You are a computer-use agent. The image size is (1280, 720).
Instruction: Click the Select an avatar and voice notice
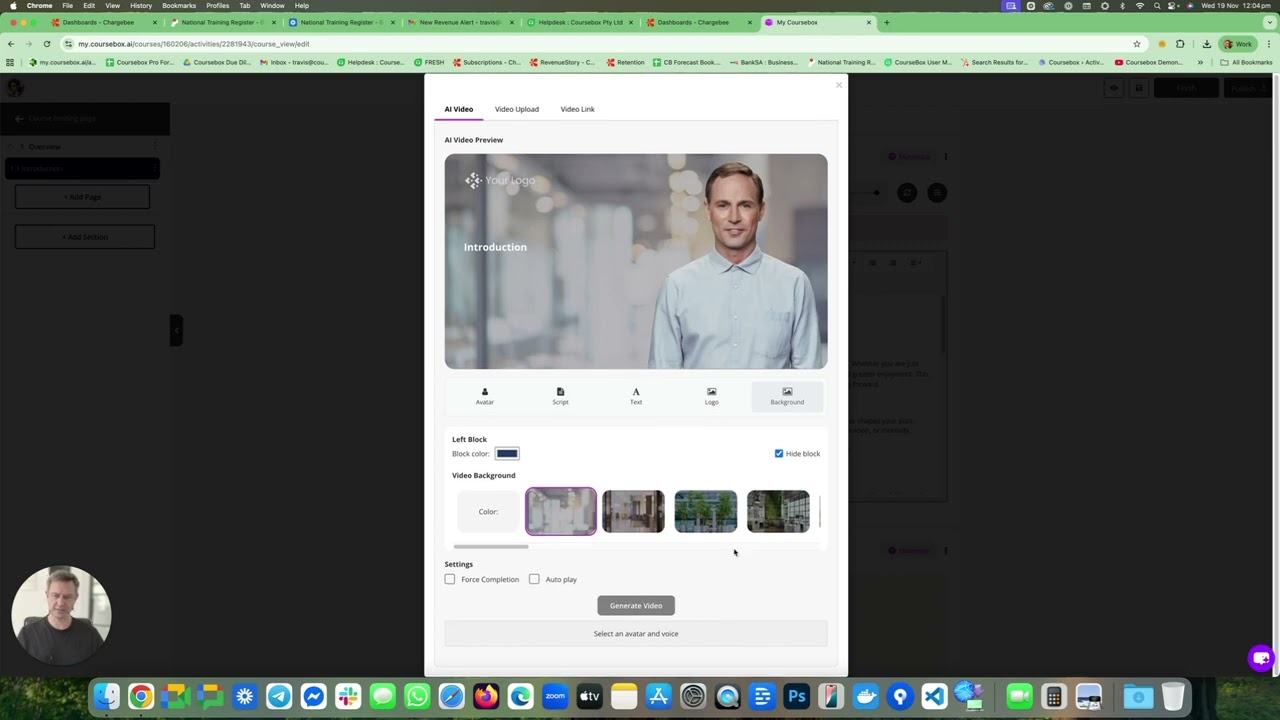(x=636, y=634)
